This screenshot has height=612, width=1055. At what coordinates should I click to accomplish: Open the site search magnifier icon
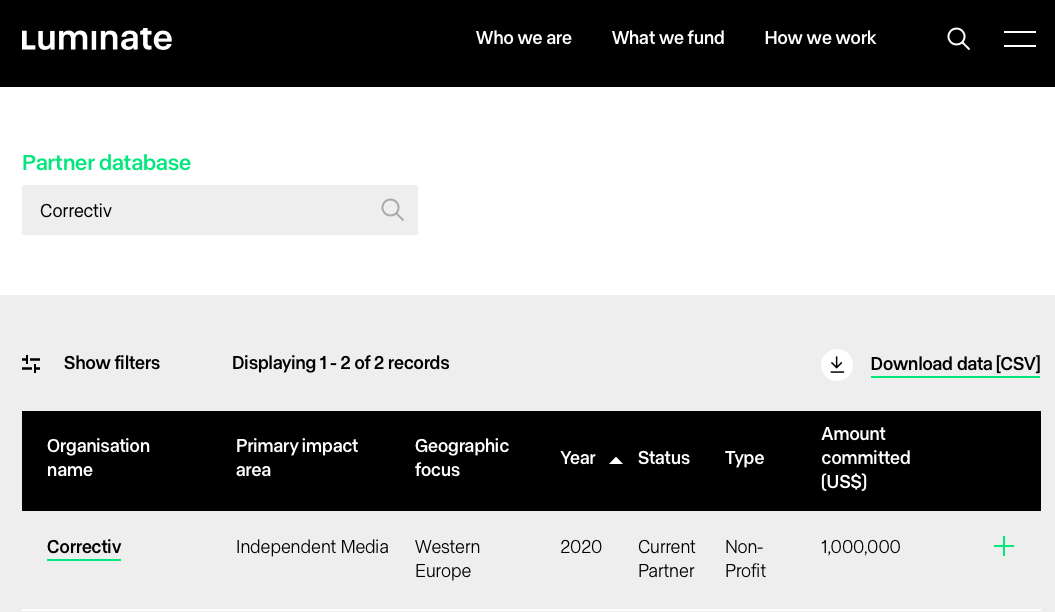tap(958, 39)
